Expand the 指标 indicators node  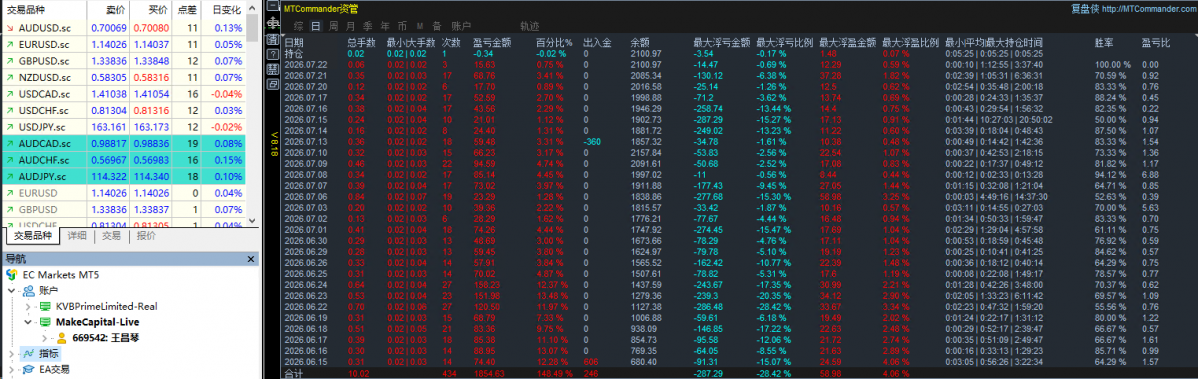11,354
